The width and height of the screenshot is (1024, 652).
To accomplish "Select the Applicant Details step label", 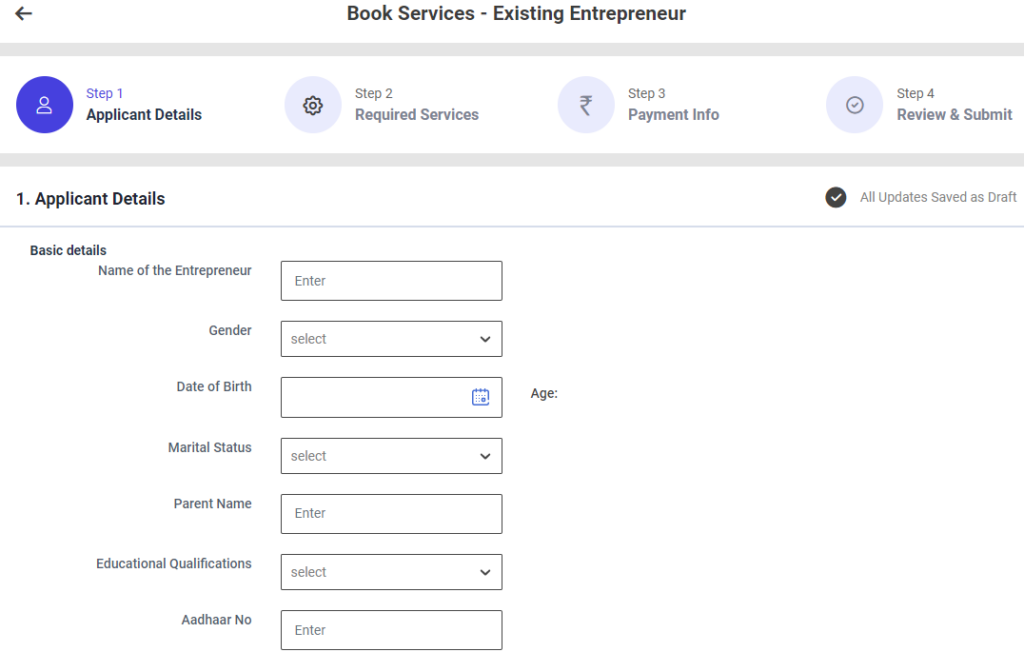I will coord(144,115).
